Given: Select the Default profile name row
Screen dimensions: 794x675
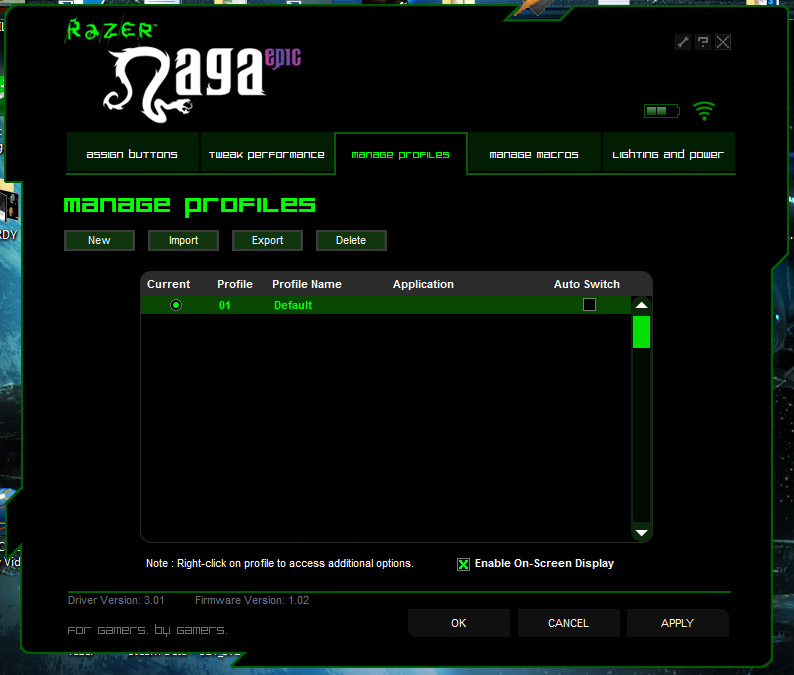Looking at the screenshot, I should [x=293, y=305].
